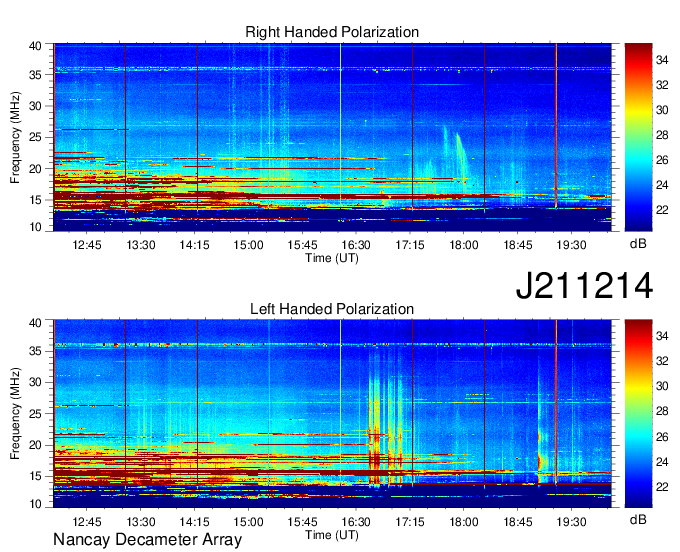
Task: Click the 34 value on Right Handed colorbar
Action: coord(662,60)
